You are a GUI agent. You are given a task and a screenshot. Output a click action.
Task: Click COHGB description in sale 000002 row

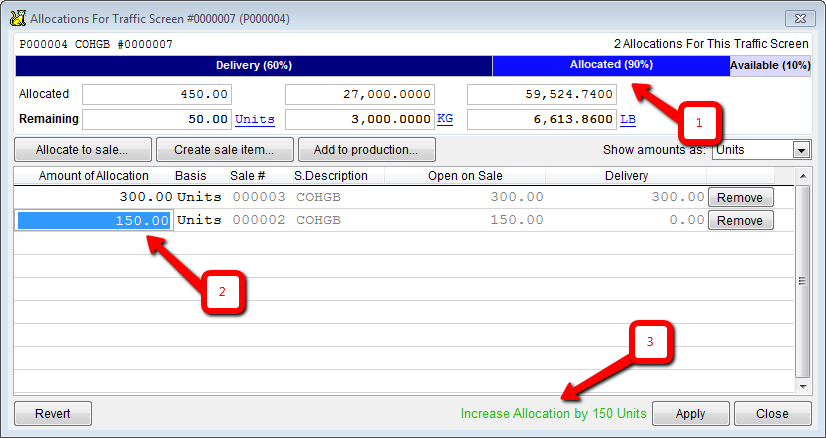click(318, 220)
